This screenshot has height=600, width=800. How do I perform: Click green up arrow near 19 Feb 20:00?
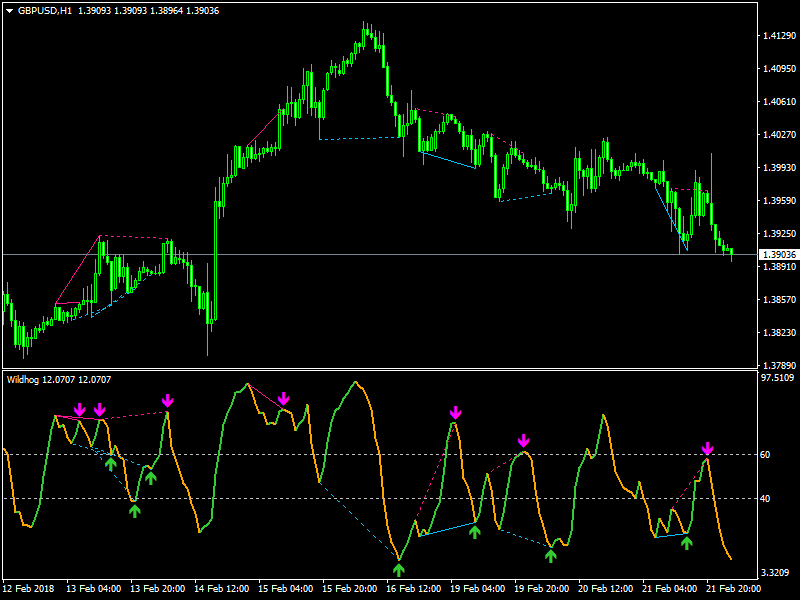coord(550,555)
